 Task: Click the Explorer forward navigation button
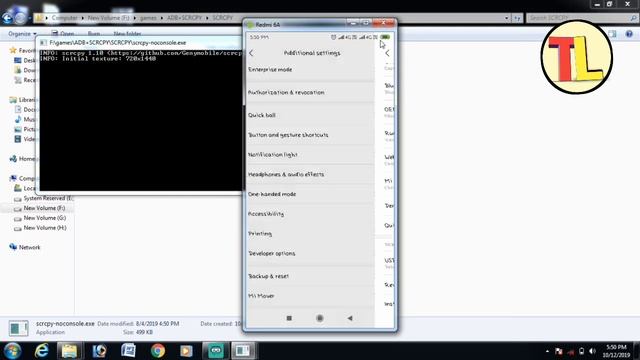[x=20, y=18]
